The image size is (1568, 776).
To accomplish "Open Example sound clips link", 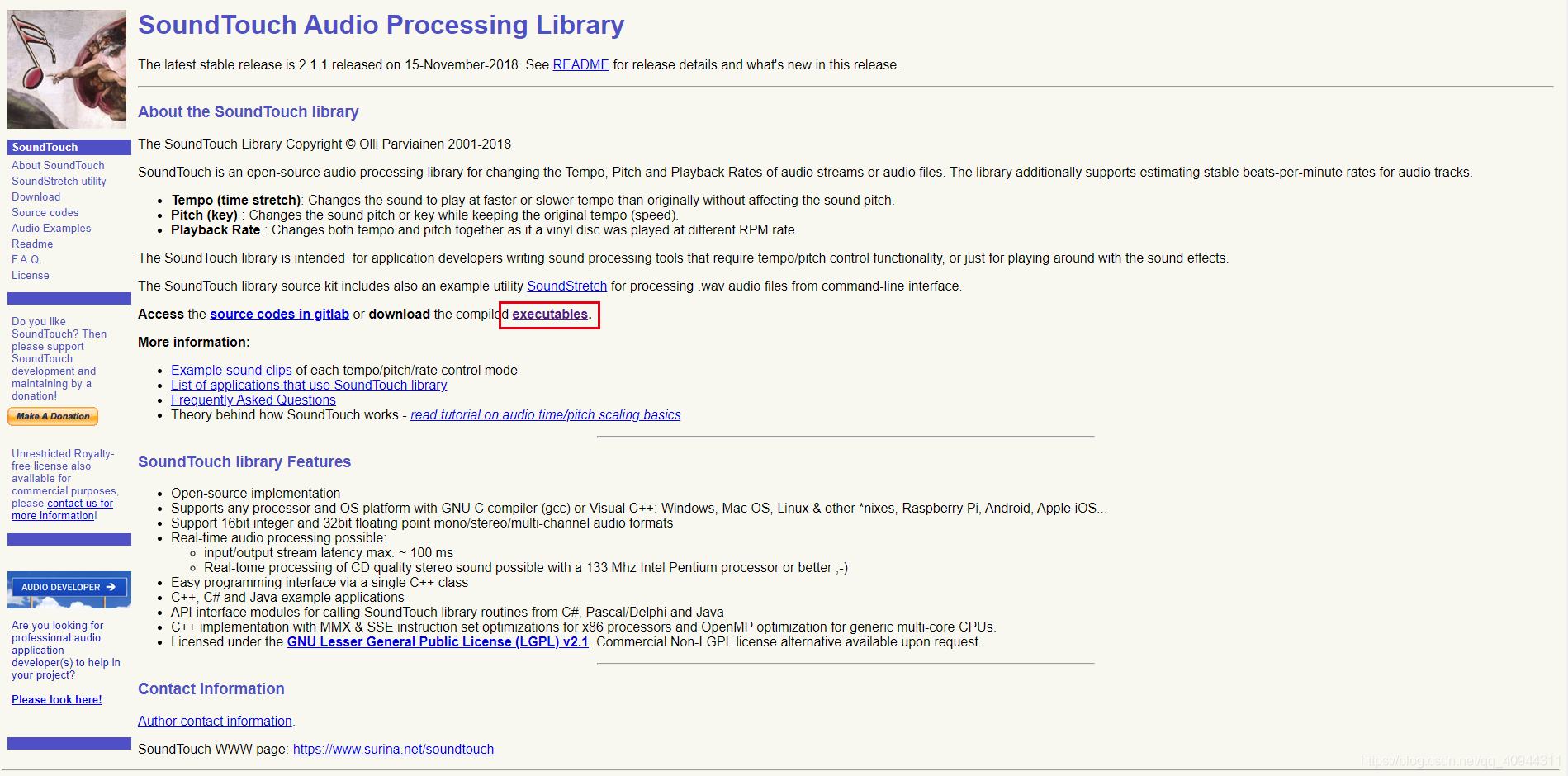I will pyautogui.click(x=231, y=371).
